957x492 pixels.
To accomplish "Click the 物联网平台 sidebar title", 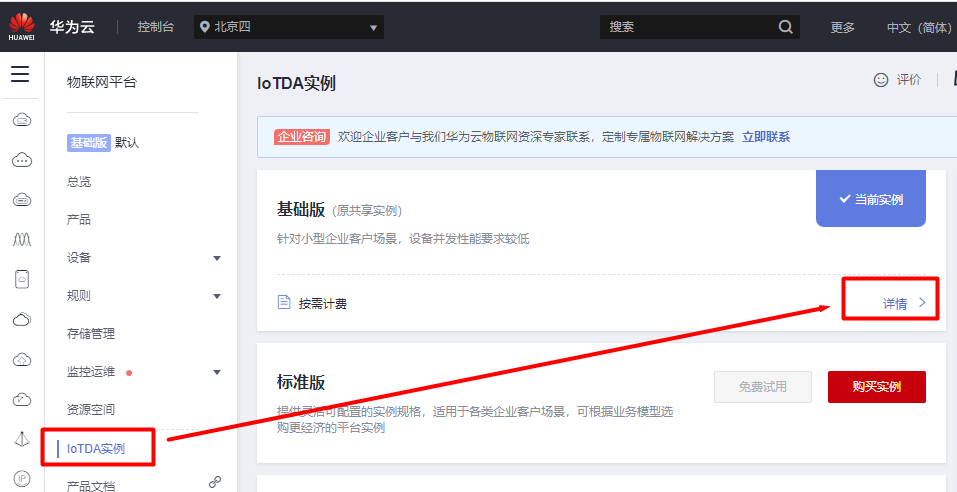I will [102, 83].
